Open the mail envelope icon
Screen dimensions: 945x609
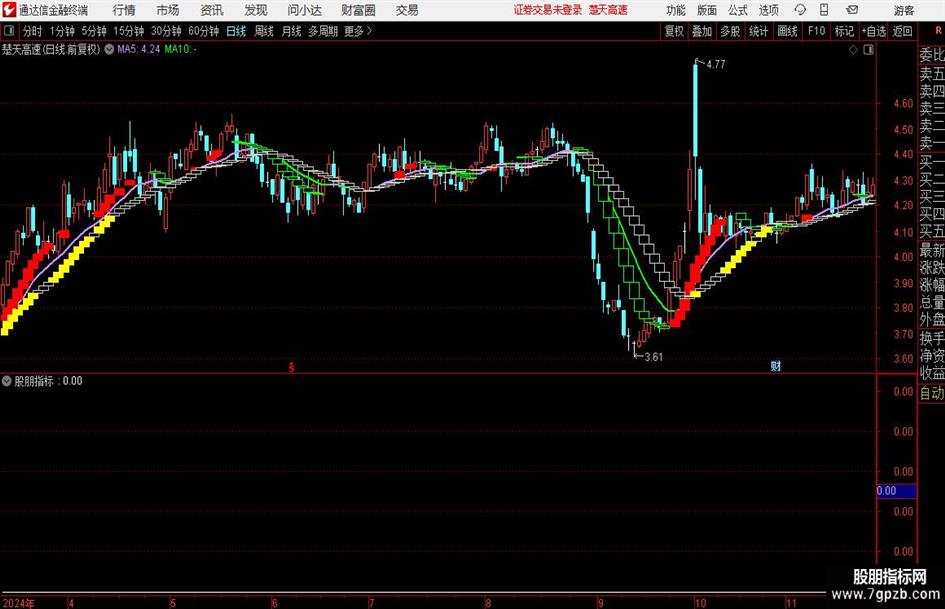(x=852, y=10)
